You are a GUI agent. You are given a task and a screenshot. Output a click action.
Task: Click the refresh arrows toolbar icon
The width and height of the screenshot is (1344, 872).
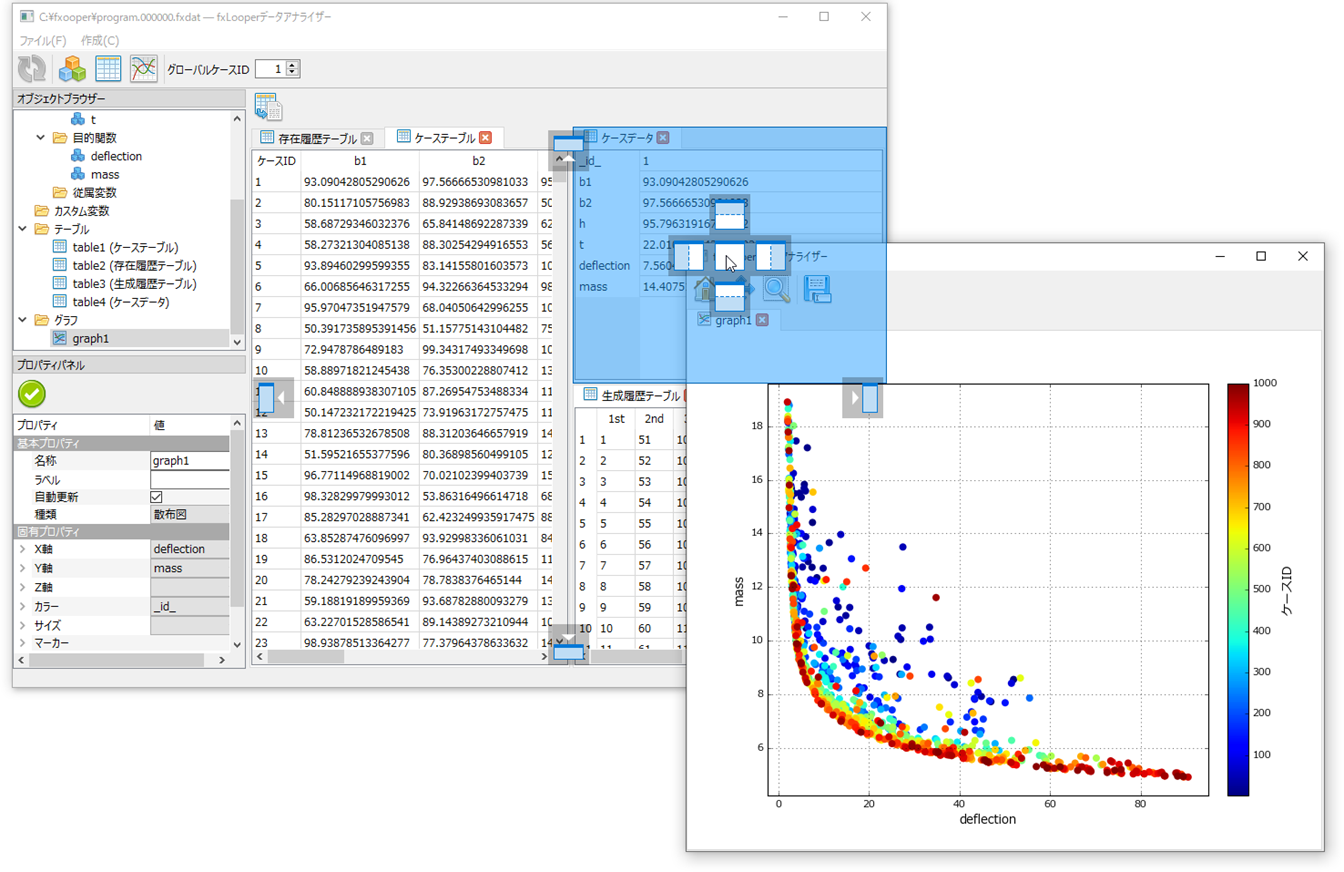coord(32,68)
